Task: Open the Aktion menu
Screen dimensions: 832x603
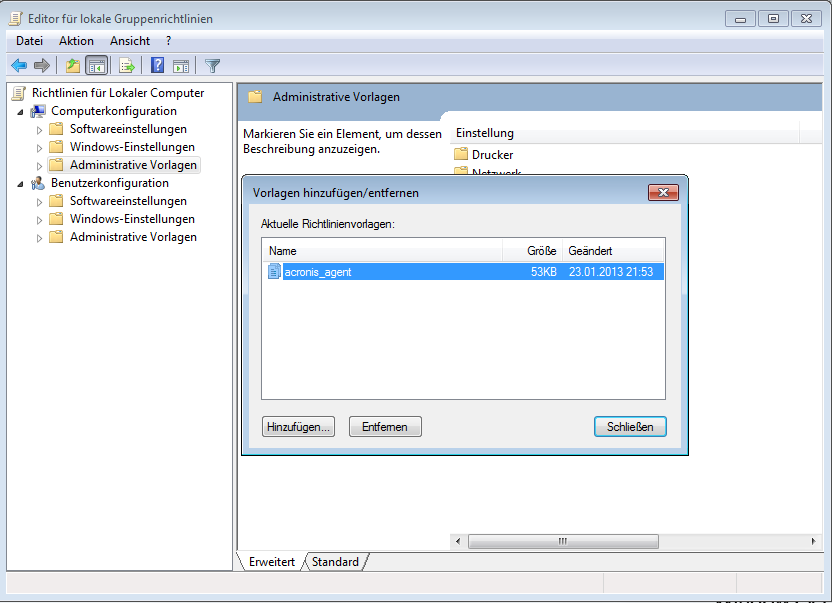Action: pos(76,41)
